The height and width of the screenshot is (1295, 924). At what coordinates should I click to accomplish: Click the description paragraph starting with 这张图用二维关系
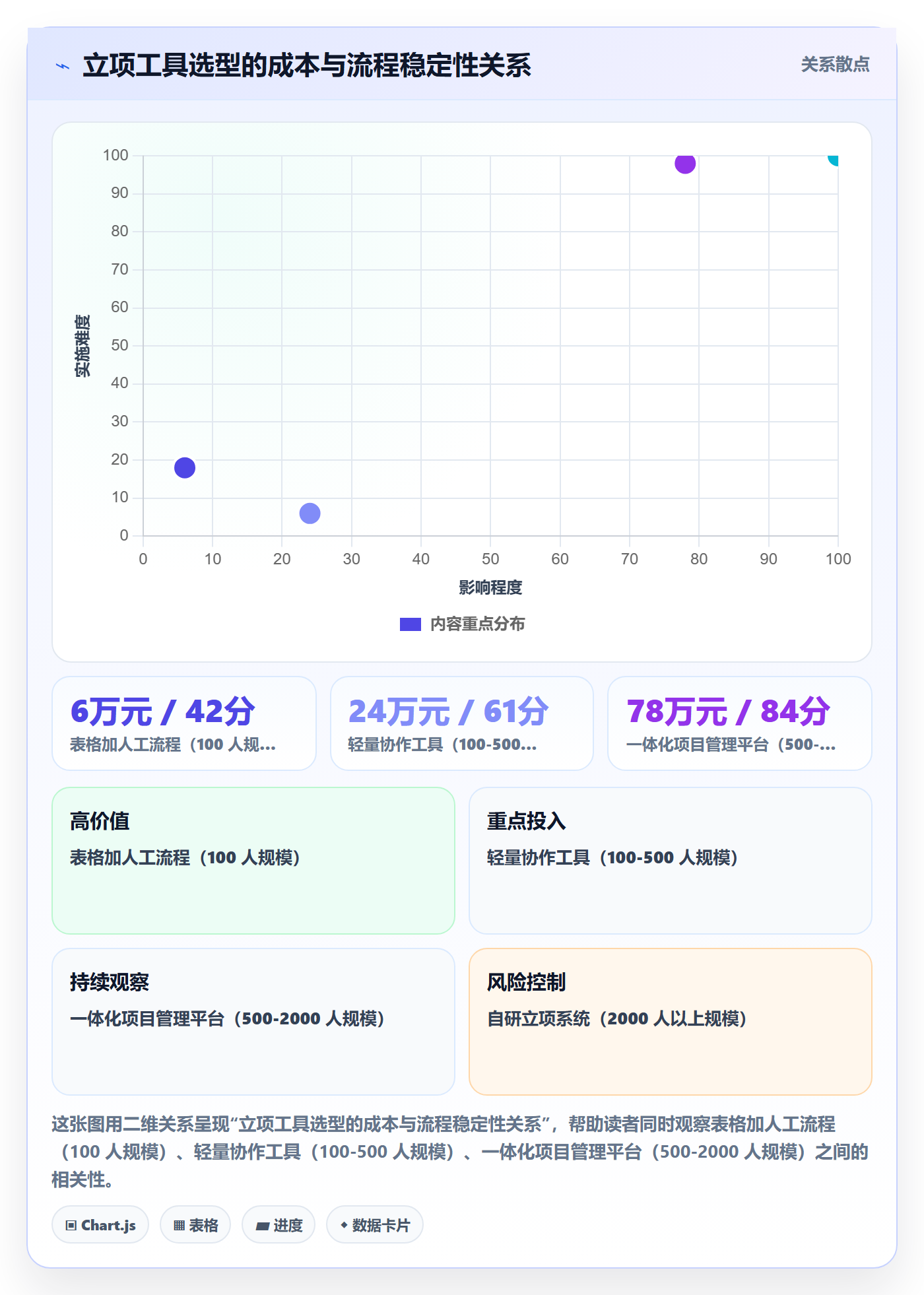pyautogui.click(x=461, y=1152)
